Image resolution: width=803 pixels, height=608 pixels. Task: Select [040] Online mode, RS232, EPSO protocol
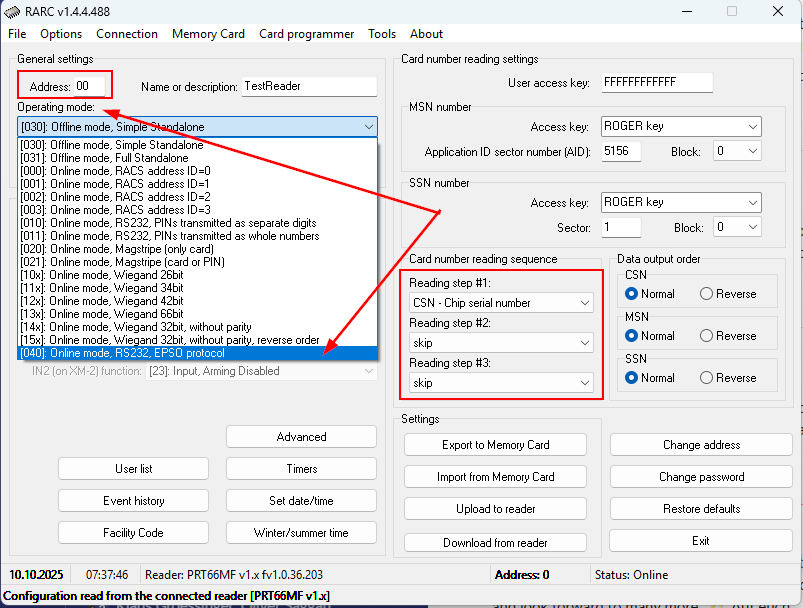[x=198, y=353]
